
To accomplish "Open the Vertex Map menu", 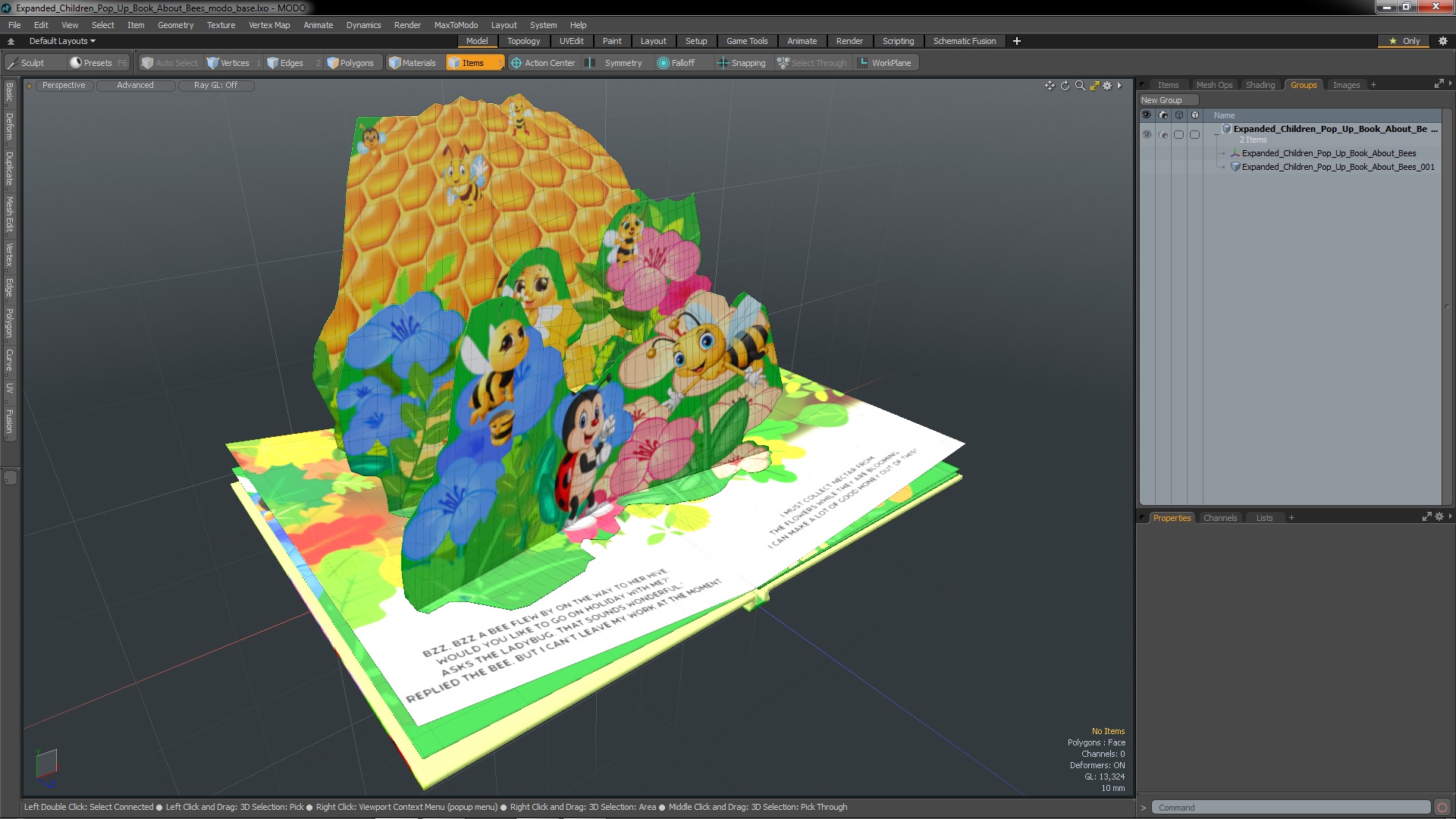I will [x=269, y=25].
